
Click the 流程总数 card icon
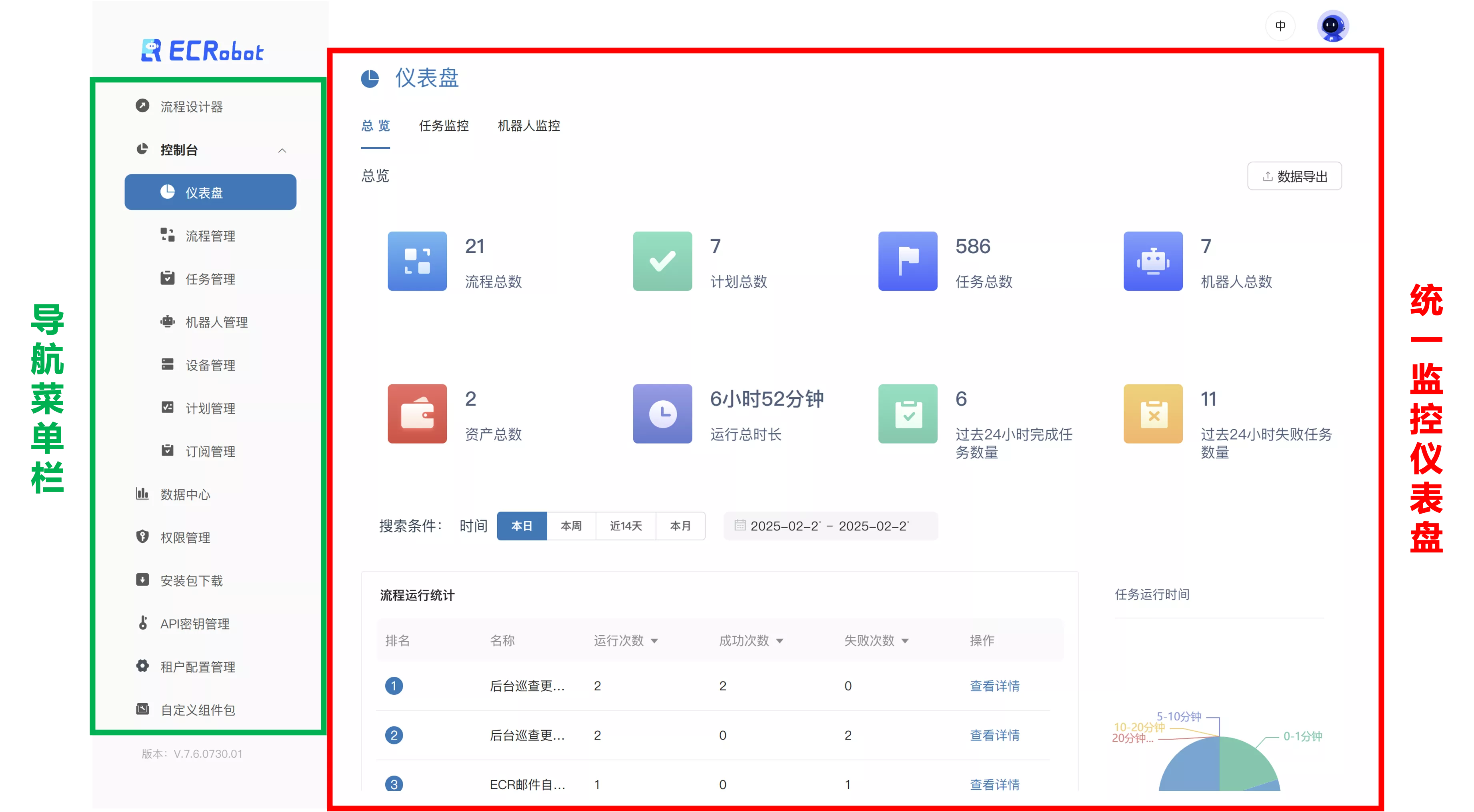point(417,261)
